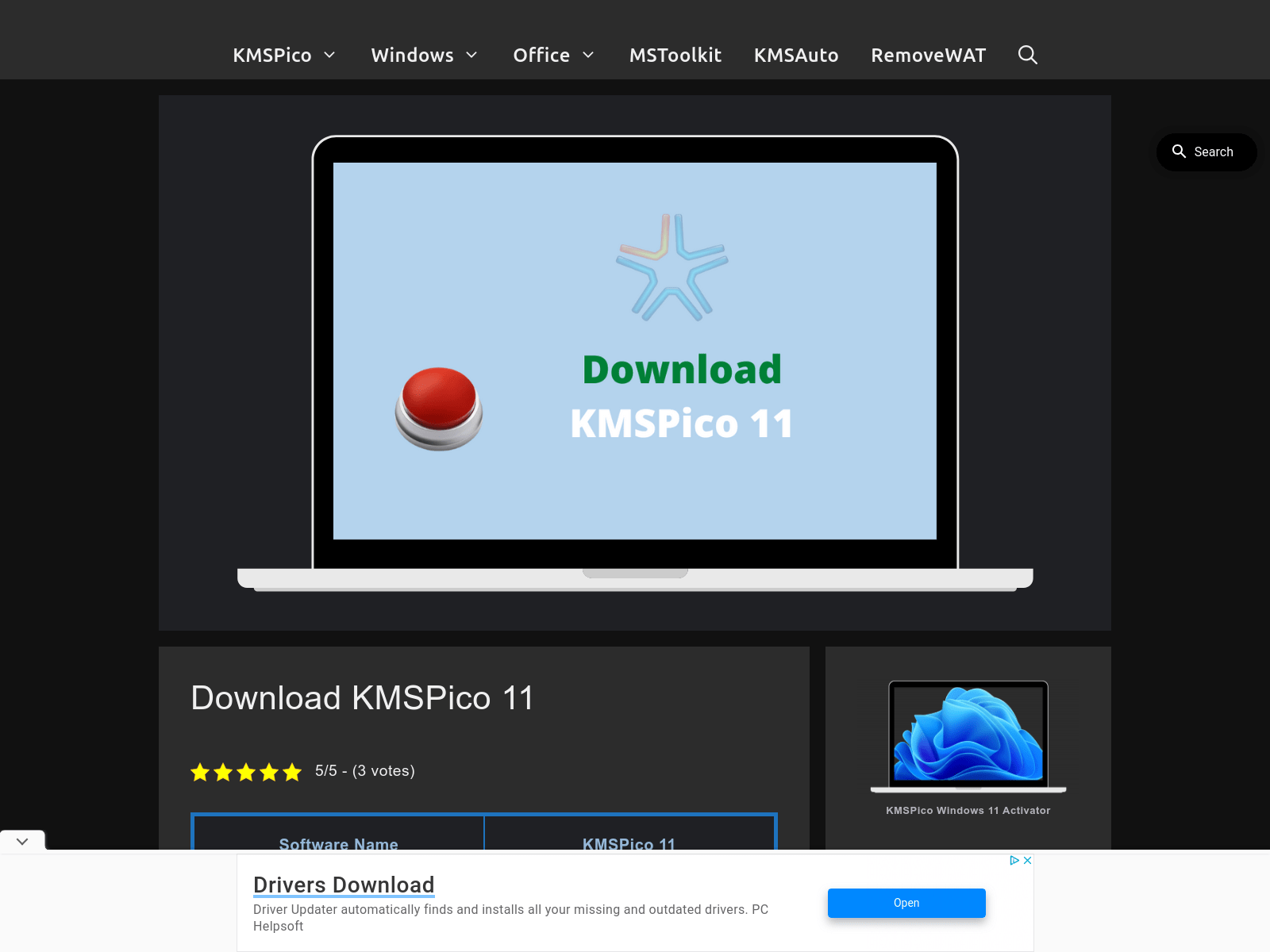1270x952 pixels.
Task: Click the KMSPico 11 table cell
Action: click(x=629, y=833)
